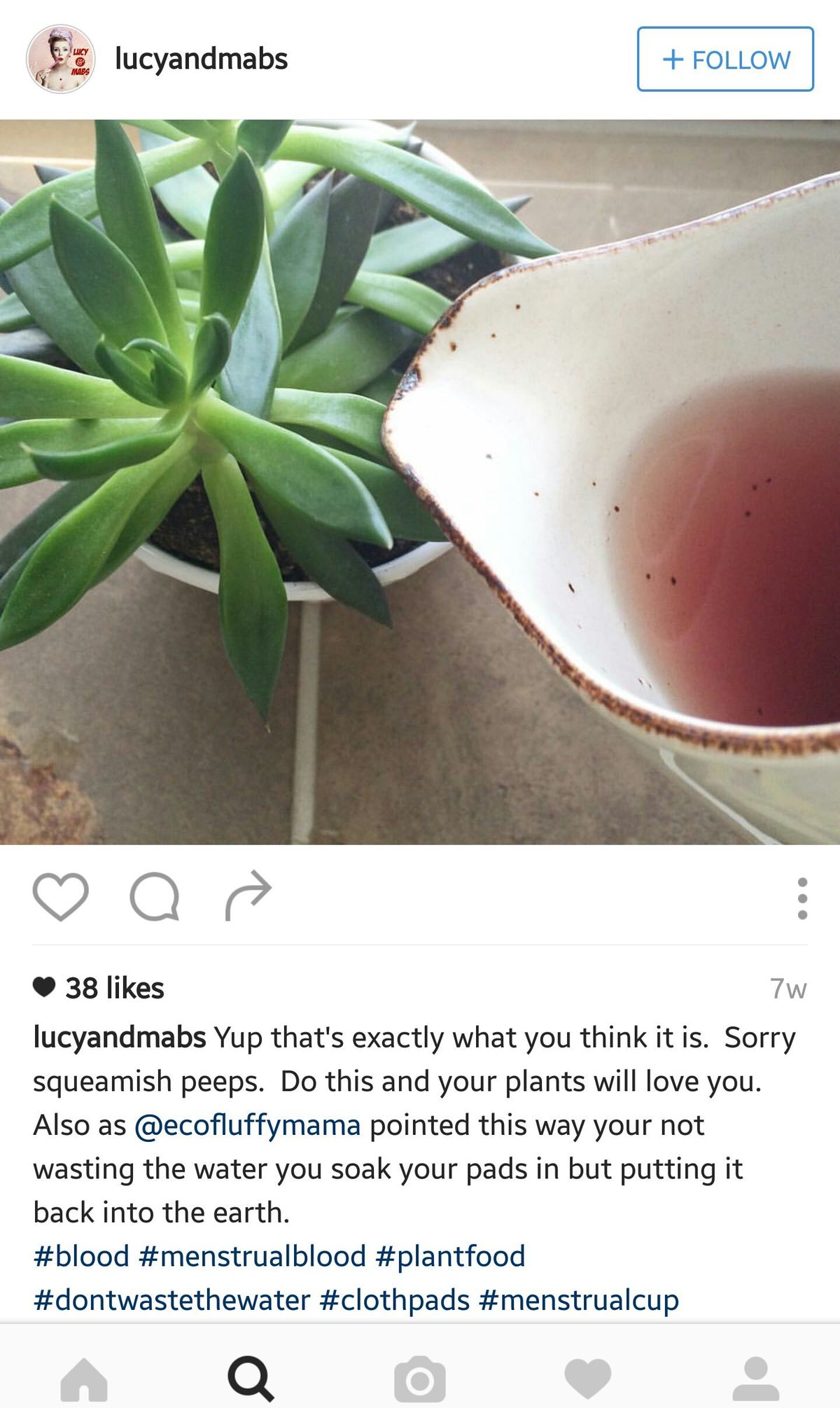The width and height of the screenshot is (840, 1408).
Task: Open the #dontwastethewater hashtag
Action: (x=171, y=1300)
